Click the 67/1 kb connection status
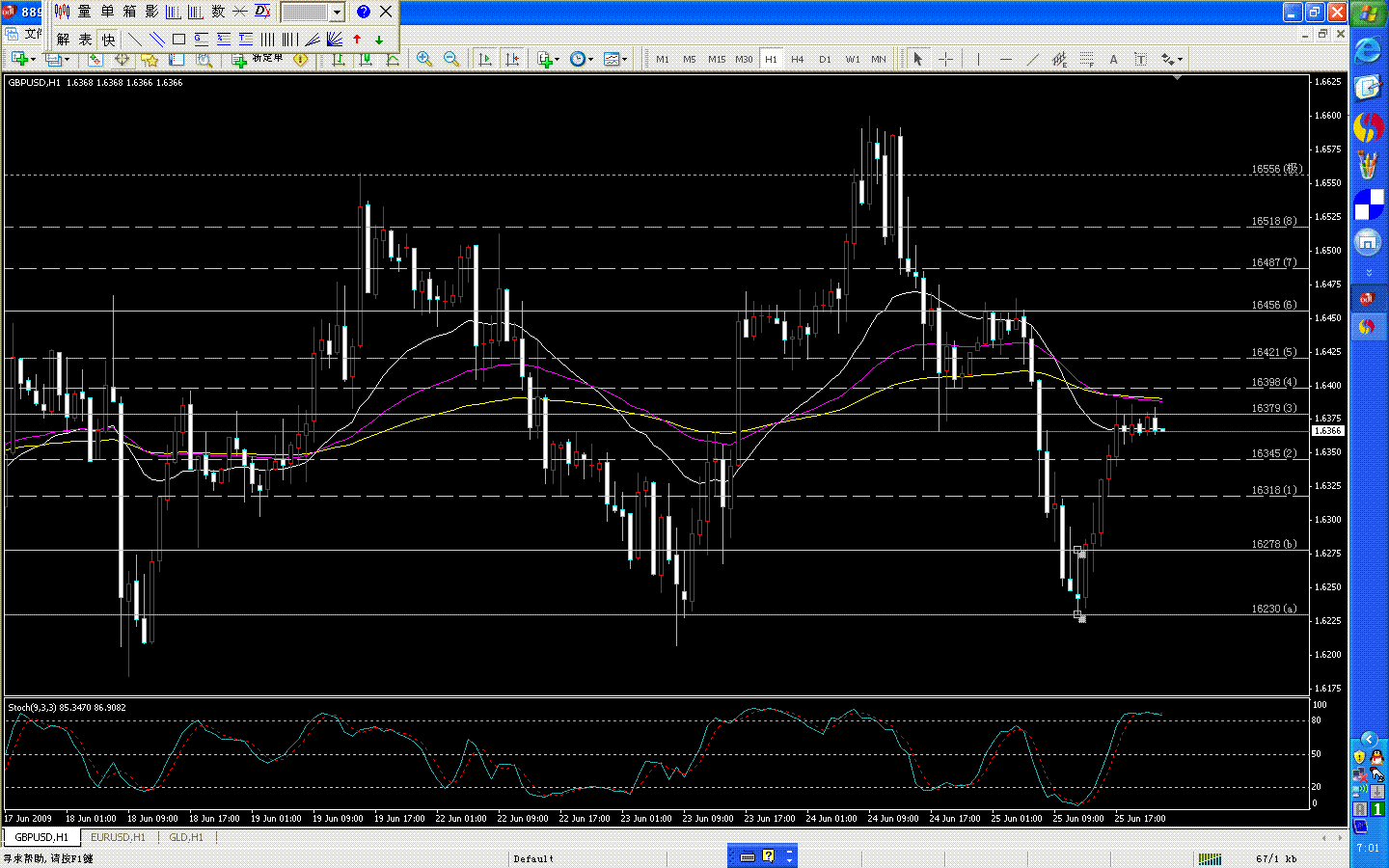 click(1276, 858)
